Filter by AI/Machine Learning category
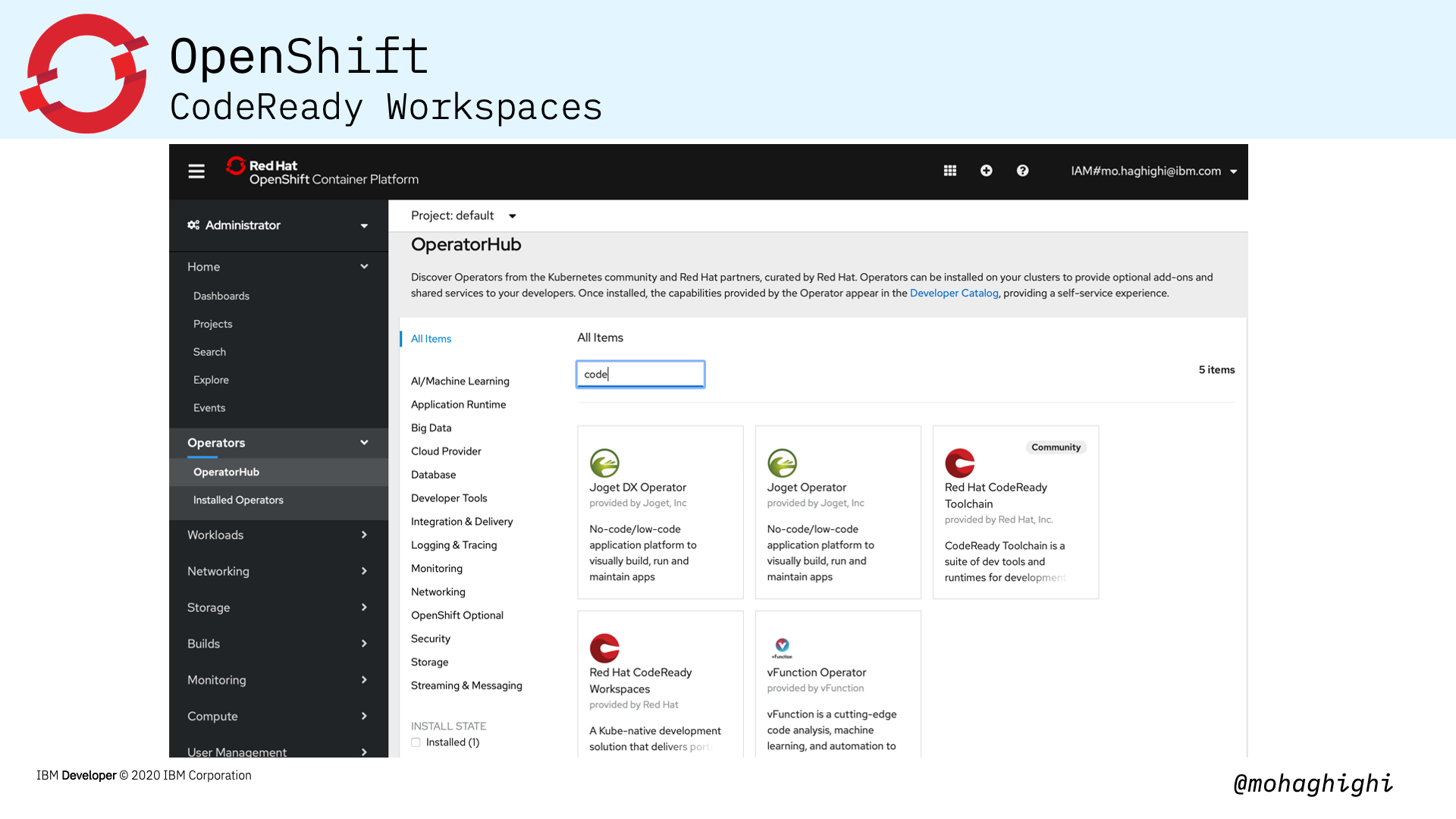Screen dimensions: 1456x819 coord(460,381)
